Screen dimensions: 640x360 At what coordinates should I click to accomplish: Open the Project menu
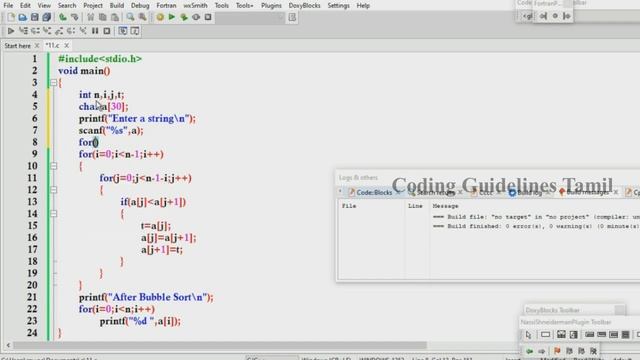pyautogui.click(x=93, y=5)
